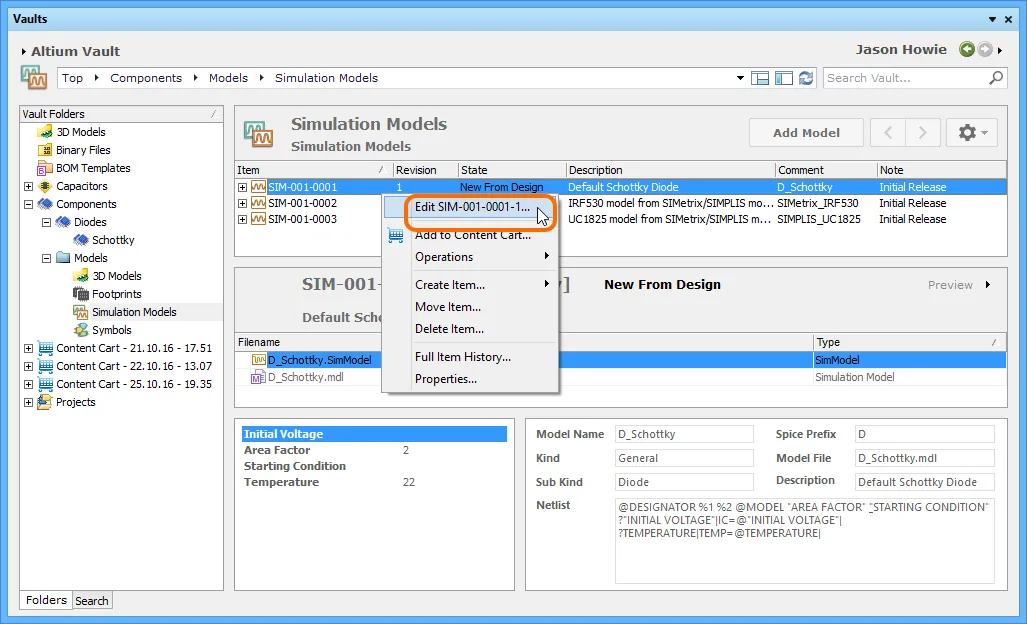The image size is (1027, 624).
Task: Click the Models breadcrumb link
Action: 229,78
